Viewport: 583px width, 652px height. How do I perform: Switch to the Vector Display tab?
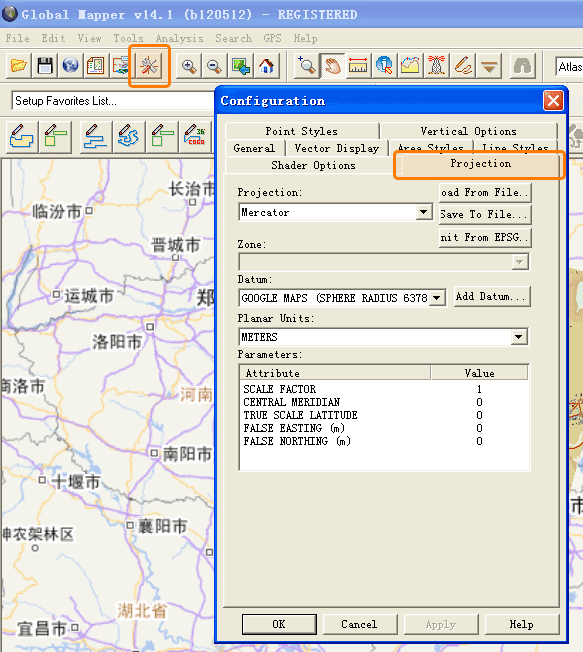pos(336,148)
